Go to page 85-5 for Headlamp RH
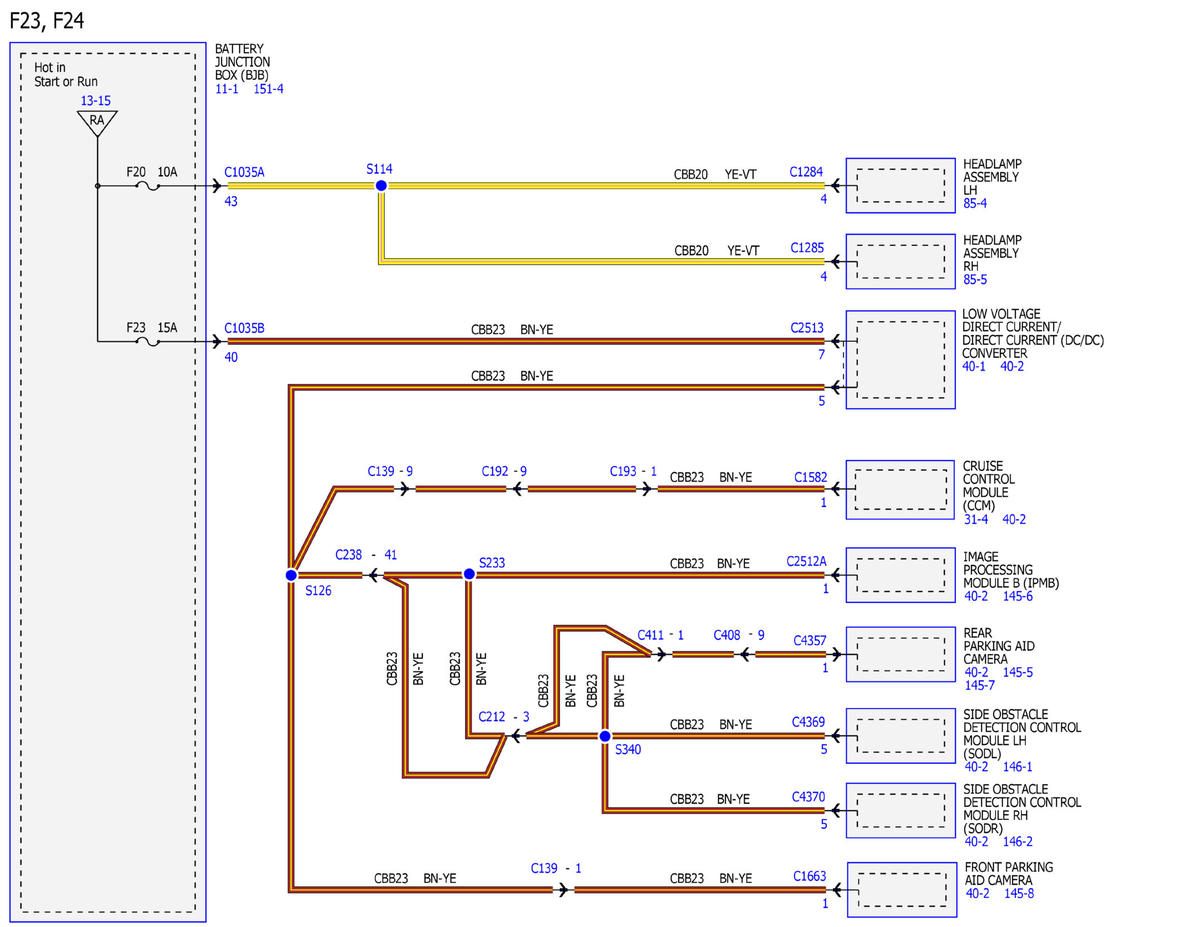 (x=976, y=279)
